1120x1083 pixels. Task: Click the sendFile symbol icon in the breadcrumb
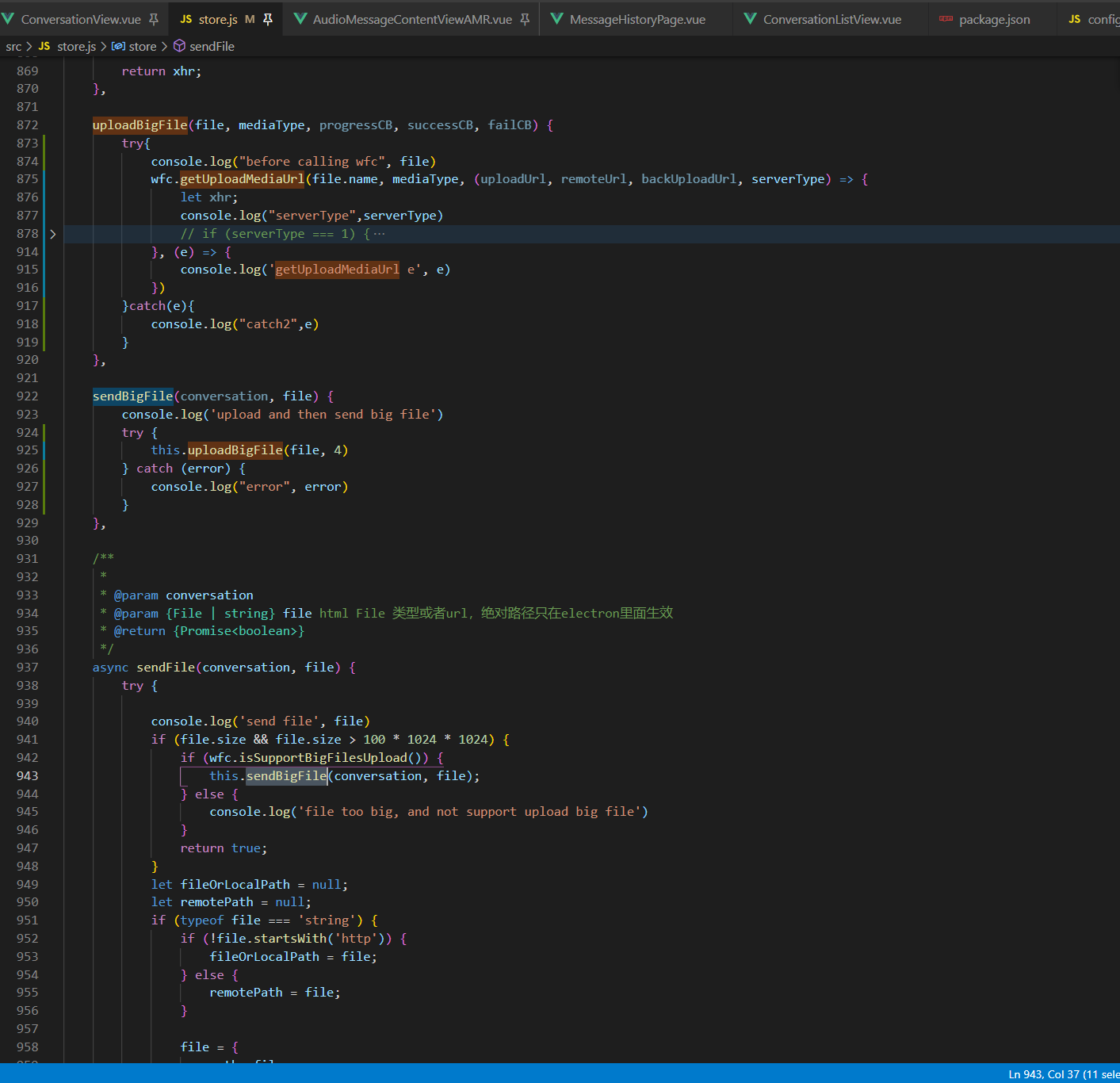coord(178,46)
